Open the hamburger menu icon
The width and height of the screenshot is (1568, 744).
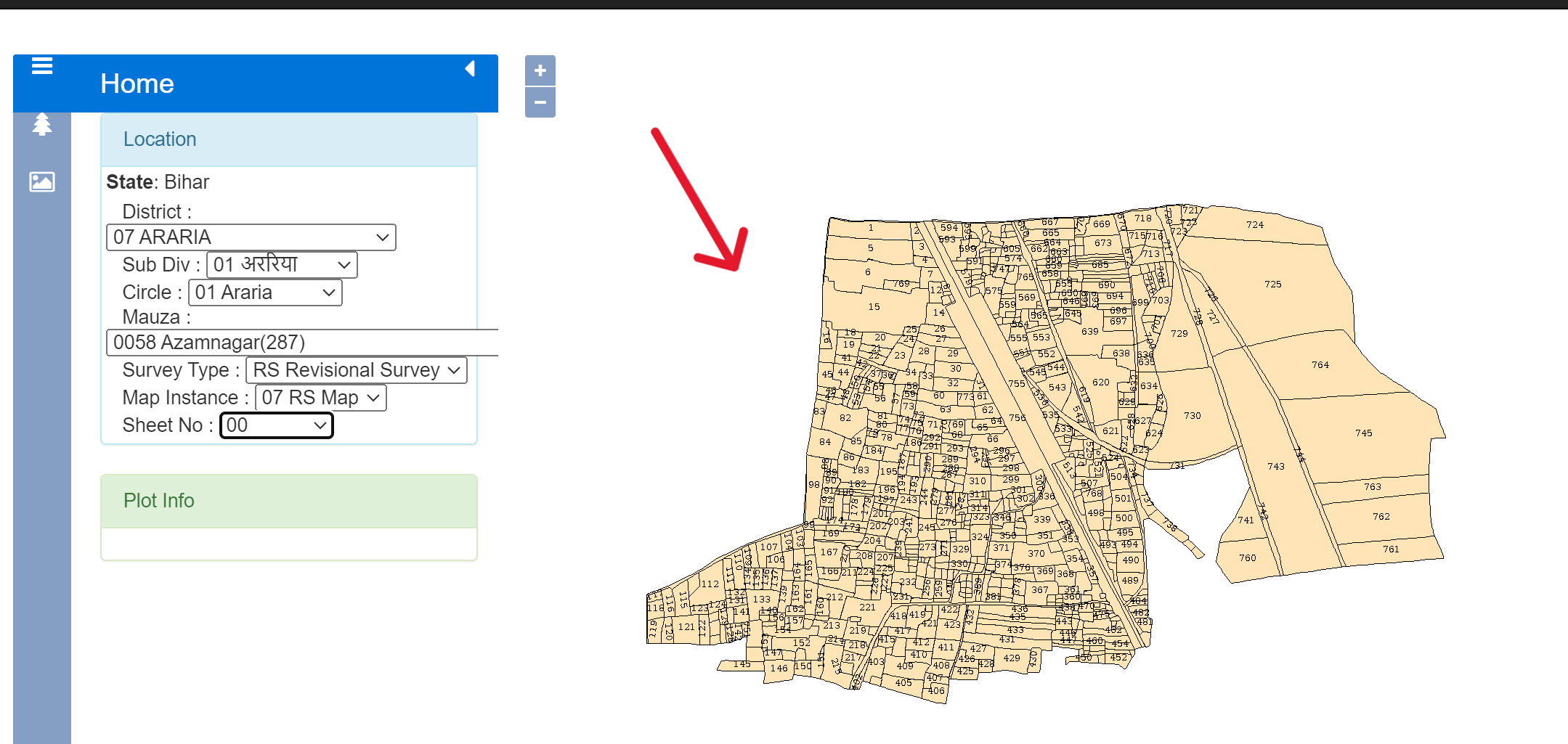[x=42, y=66]
